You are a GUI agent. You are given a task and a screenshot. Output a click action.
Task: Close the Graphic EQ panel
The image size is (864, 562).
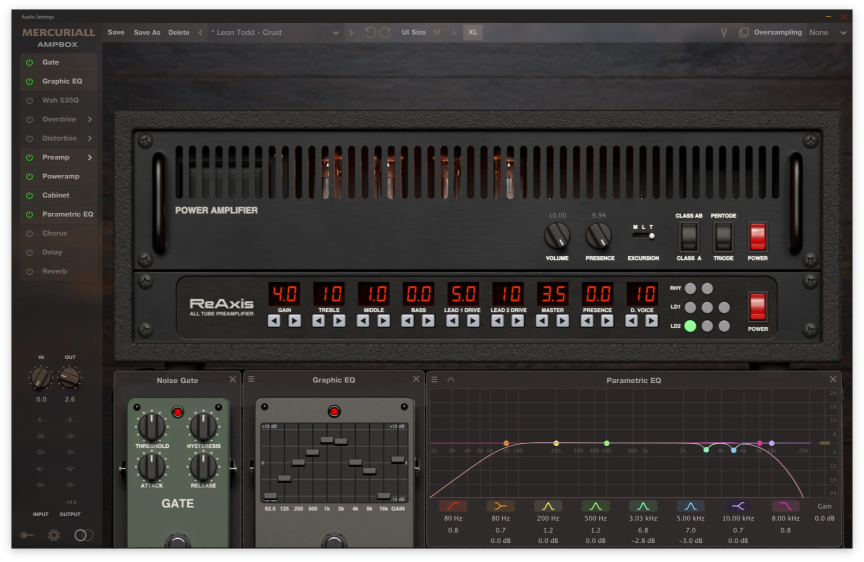tap(416, 380)
